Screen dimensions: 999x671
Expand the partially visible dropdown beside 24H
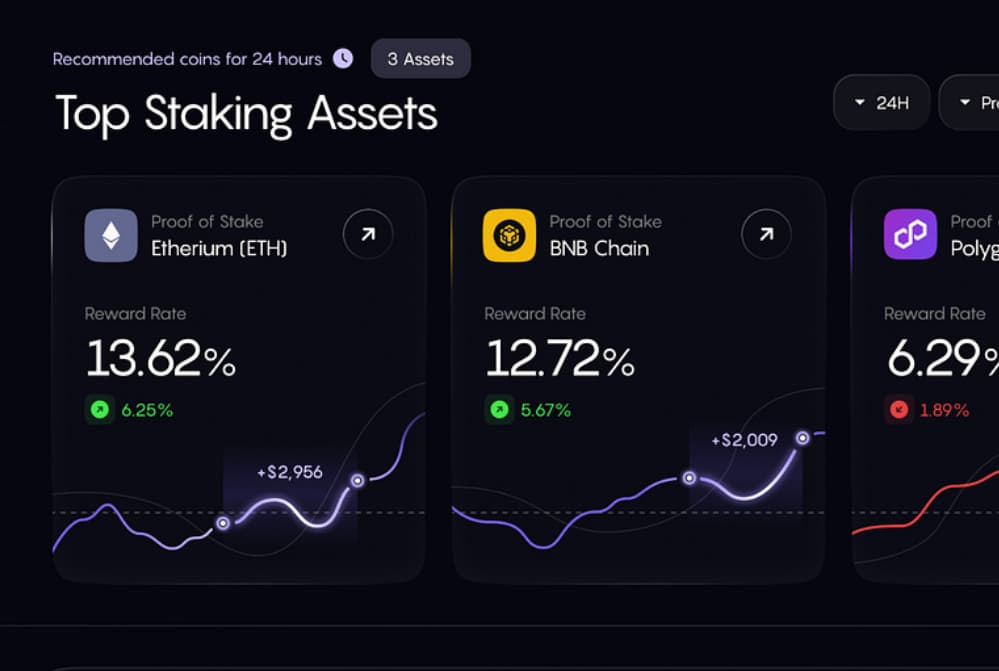(x=975, y=102)
